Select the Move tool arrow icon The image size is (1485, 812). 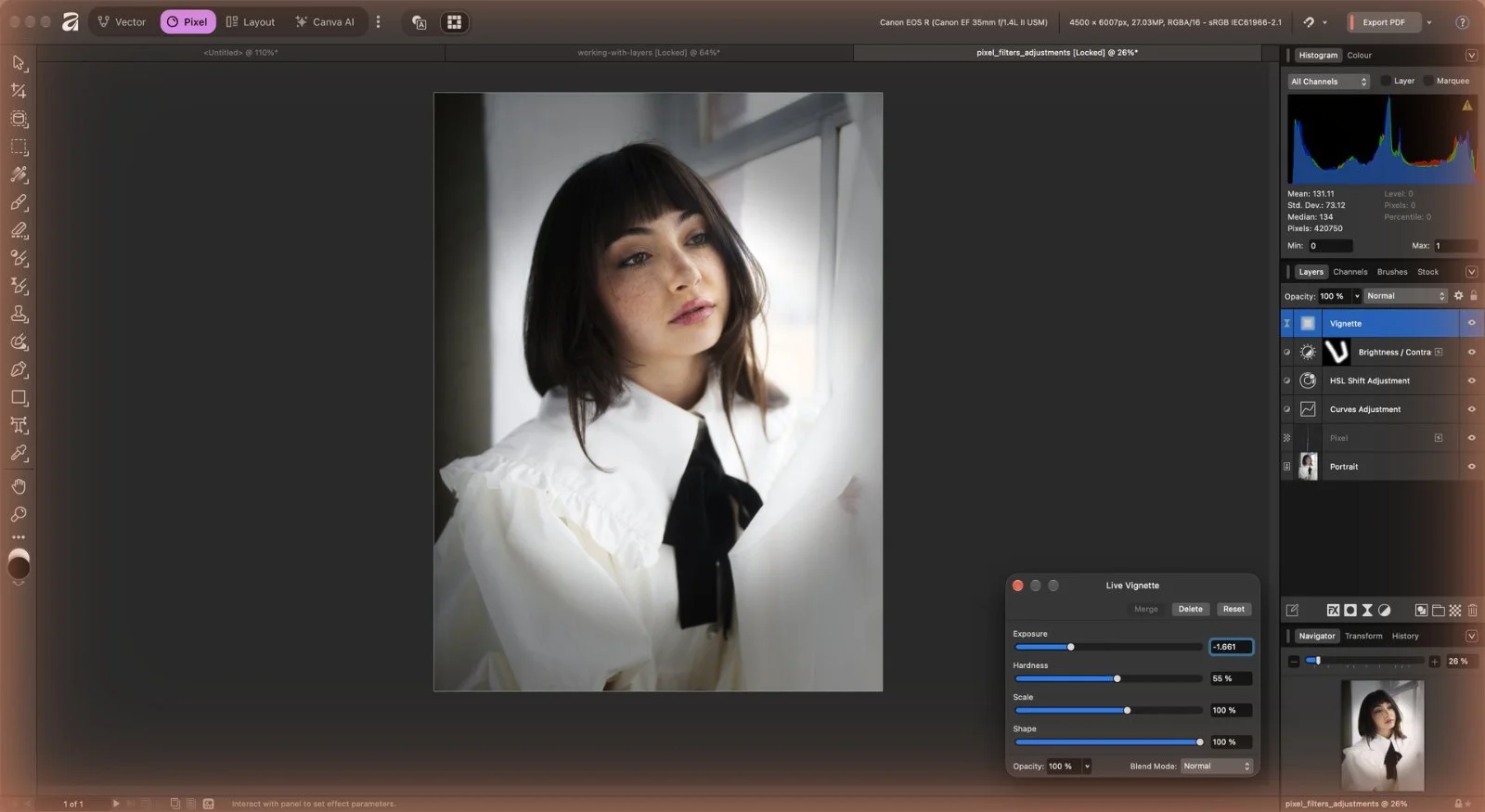coord(19,63)
